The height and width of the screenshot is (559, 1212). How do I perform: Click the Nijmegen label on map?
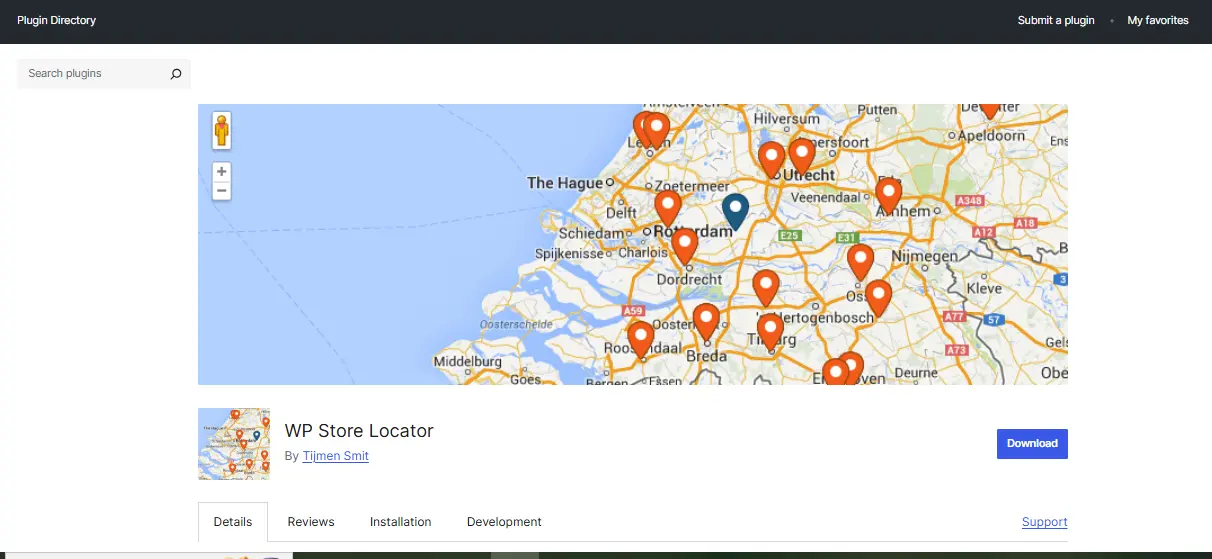click(925, 257)
